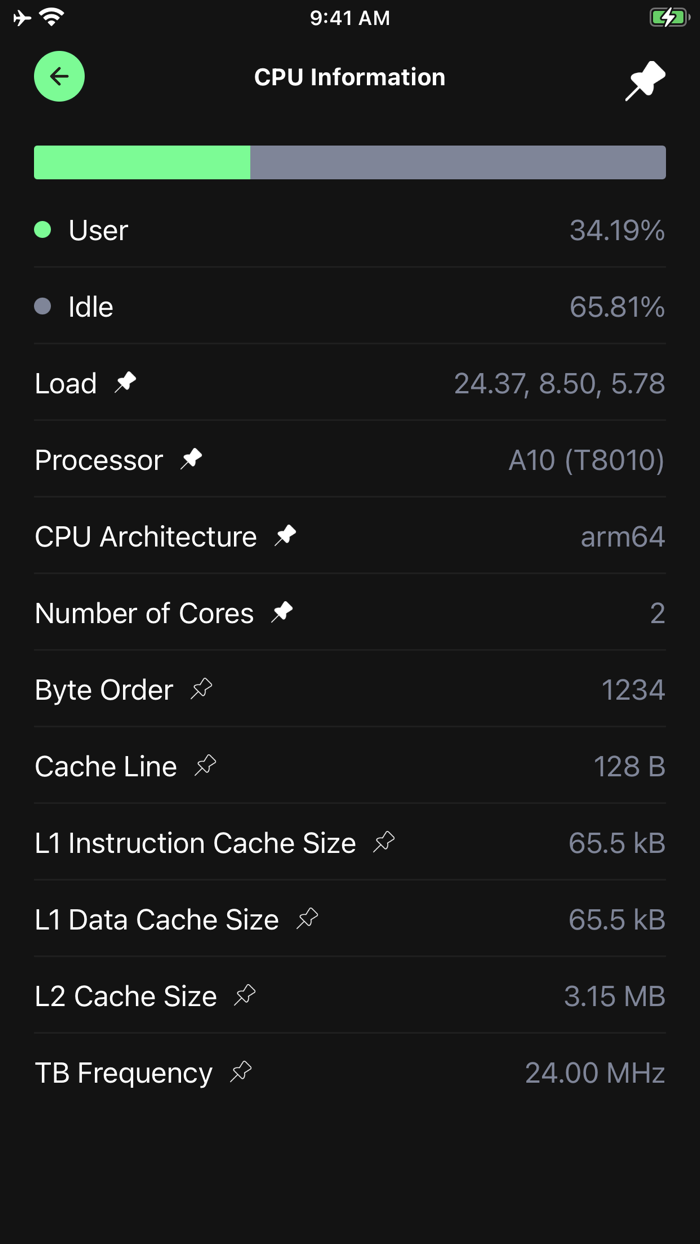Screen dimensions: 700x1244
Task: Select the A10 (T8010) processor value
Action: pyautogui.click(x=586, y=460)
